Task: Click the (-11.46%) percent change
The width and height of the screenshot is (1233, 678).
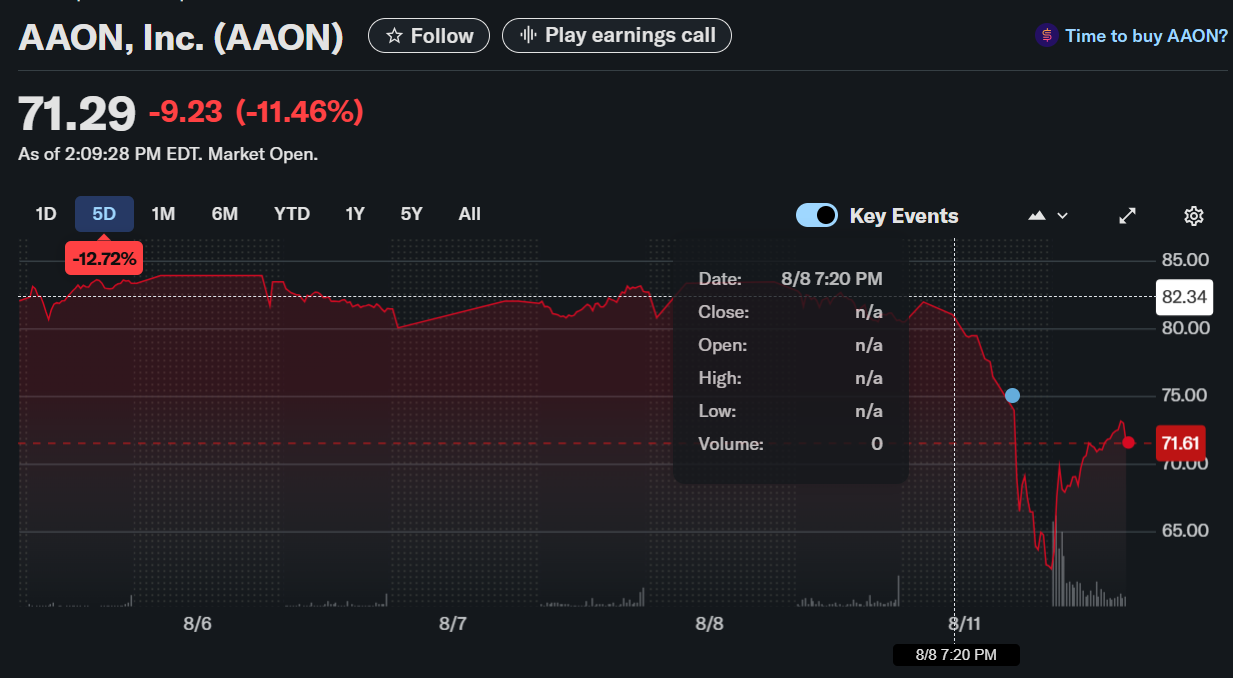Action: (299, 113)
